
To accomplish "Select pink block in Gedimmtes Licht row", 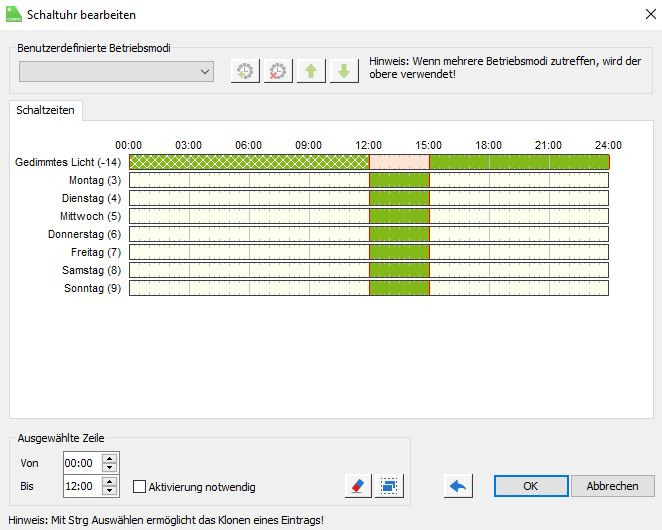I will (x=399, y=162).
